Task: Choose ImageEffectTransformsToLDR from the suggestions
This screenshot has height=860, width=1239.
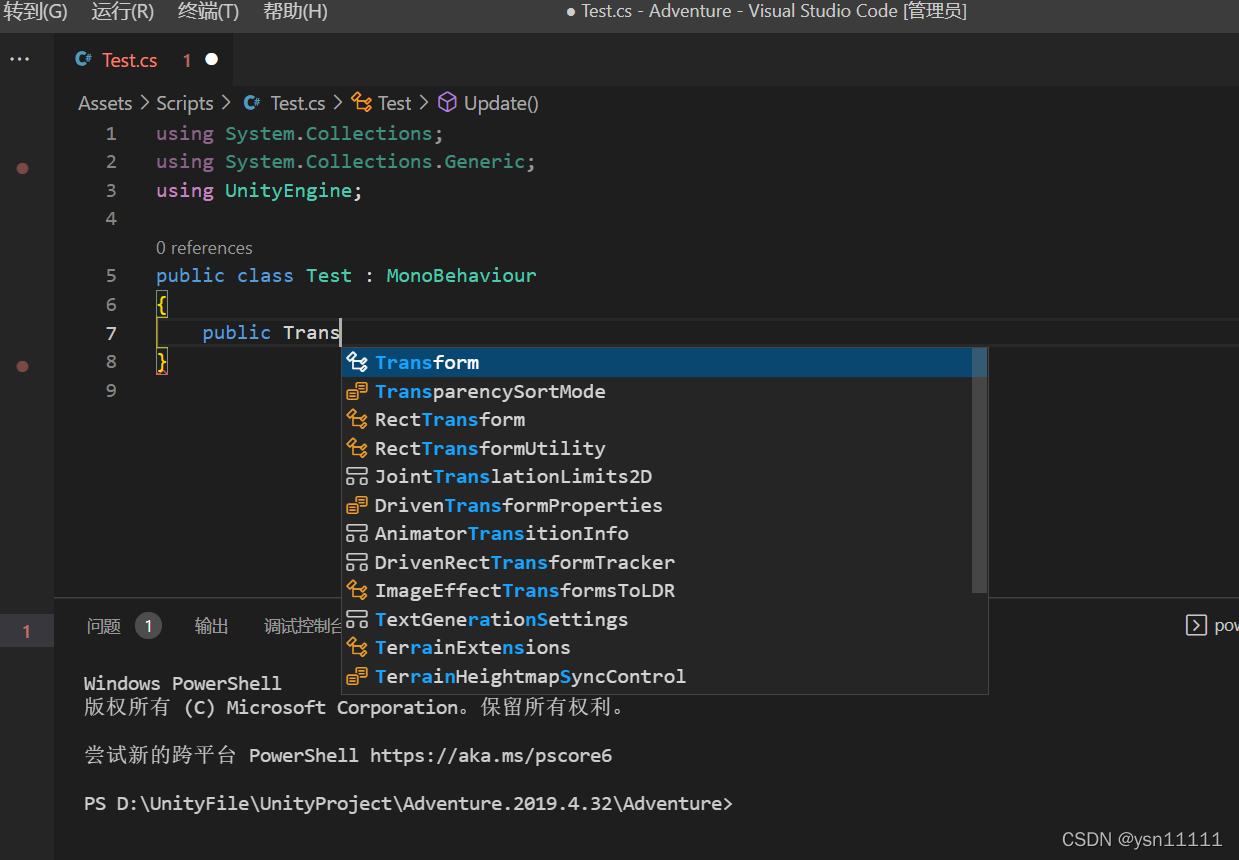Action: [657, 590]
